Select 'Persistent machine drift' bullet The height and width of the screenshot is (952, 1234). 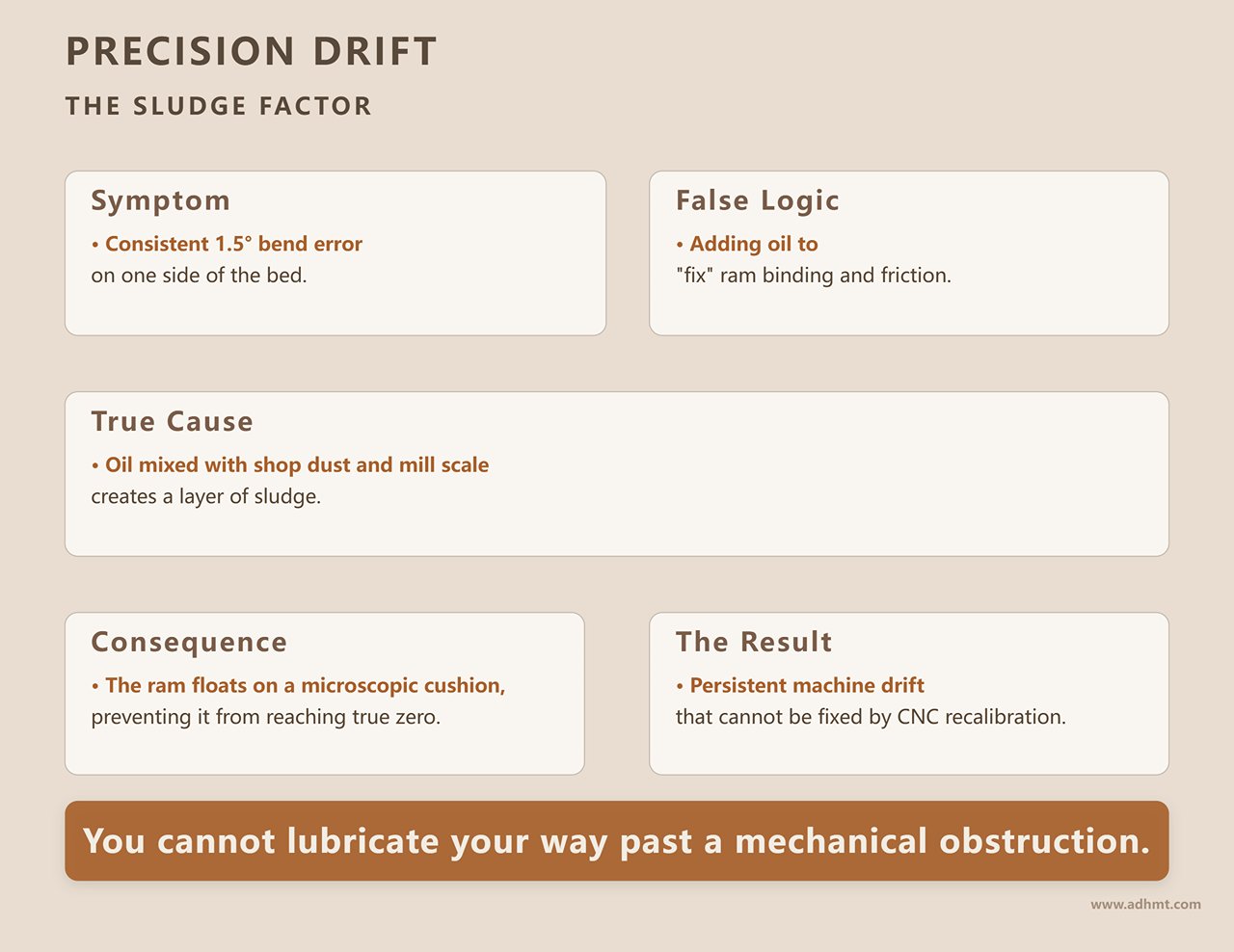pos(800,685)
